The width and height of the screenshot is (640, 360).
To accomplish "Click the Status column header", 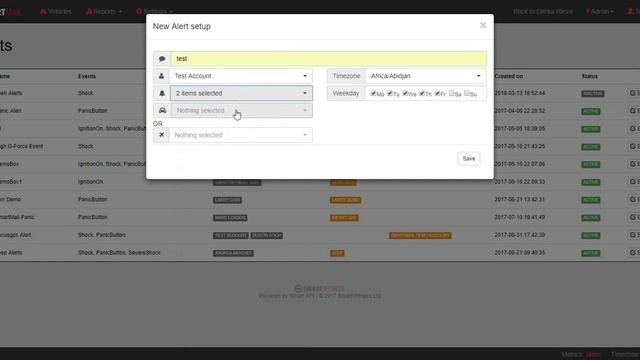I will tap(590, 76).
